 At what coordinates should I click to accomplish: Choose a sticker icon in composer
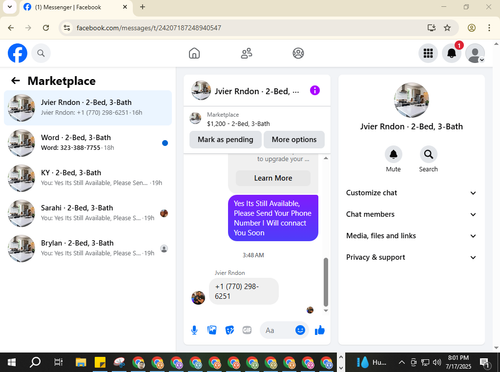230,330
